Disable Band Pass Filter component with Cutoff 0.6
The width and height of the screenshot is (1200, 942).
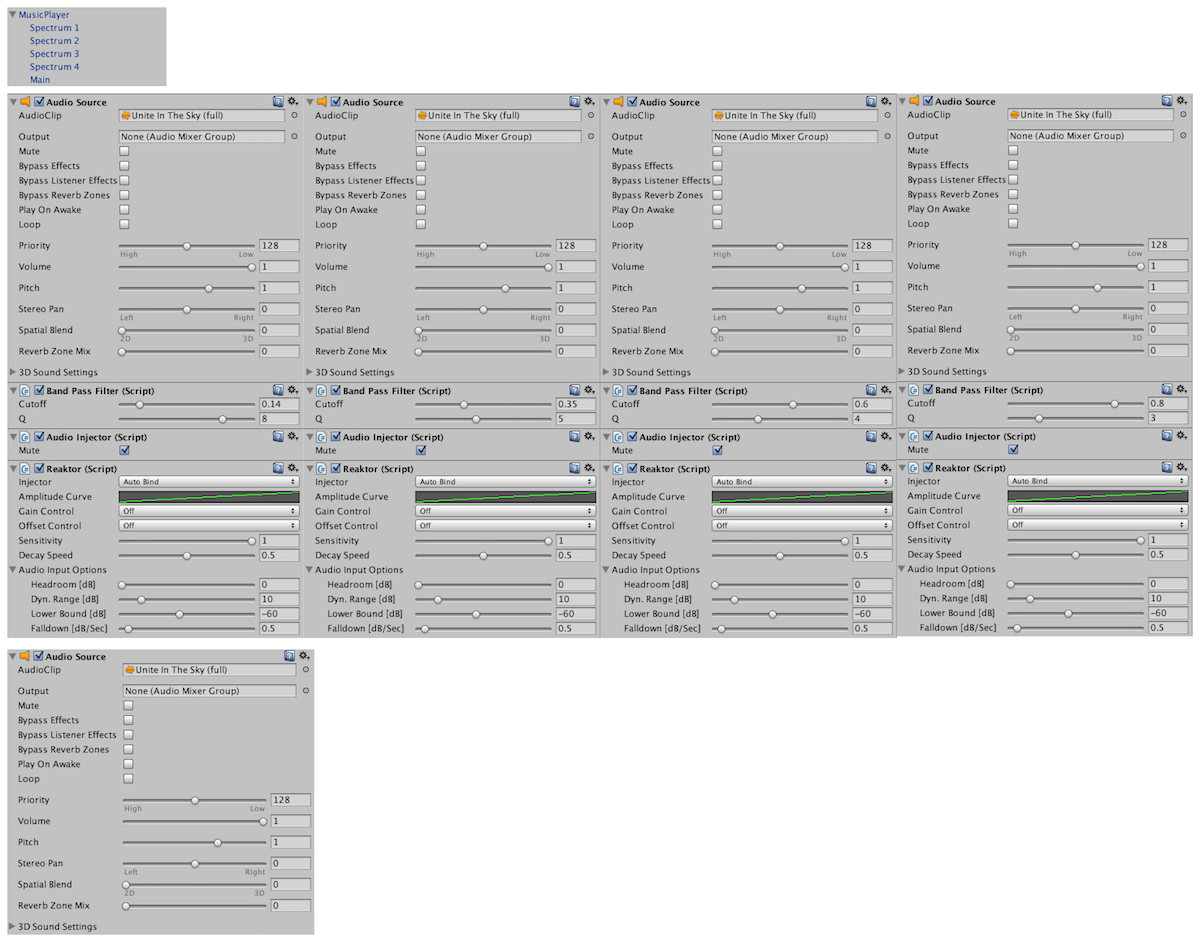click(x=632, y=391)
